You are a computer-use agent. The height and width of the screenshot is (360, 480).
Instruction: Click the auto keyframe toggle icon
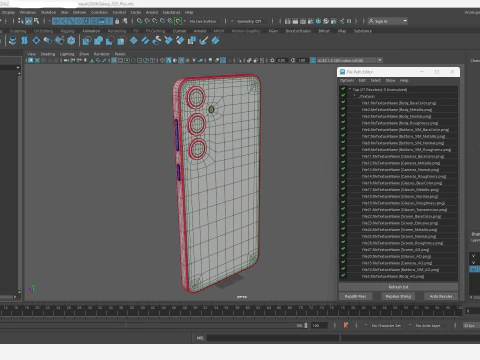click(x=346, y=325)
